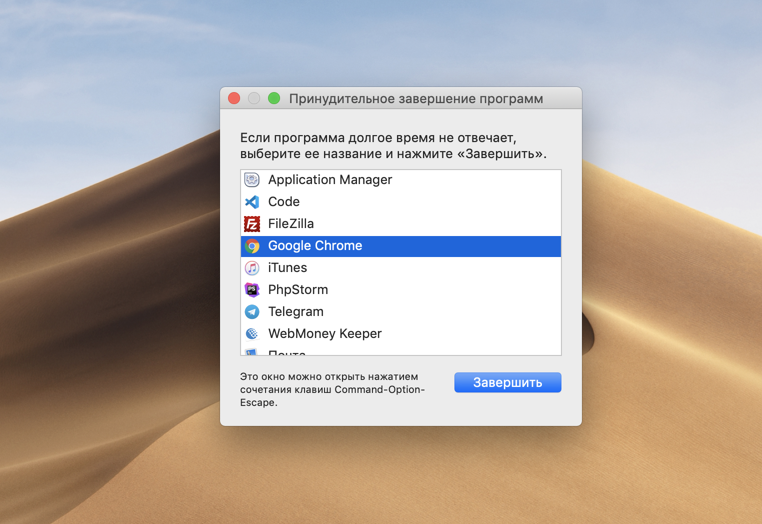Select the Telegram entry text

[295, 312]
